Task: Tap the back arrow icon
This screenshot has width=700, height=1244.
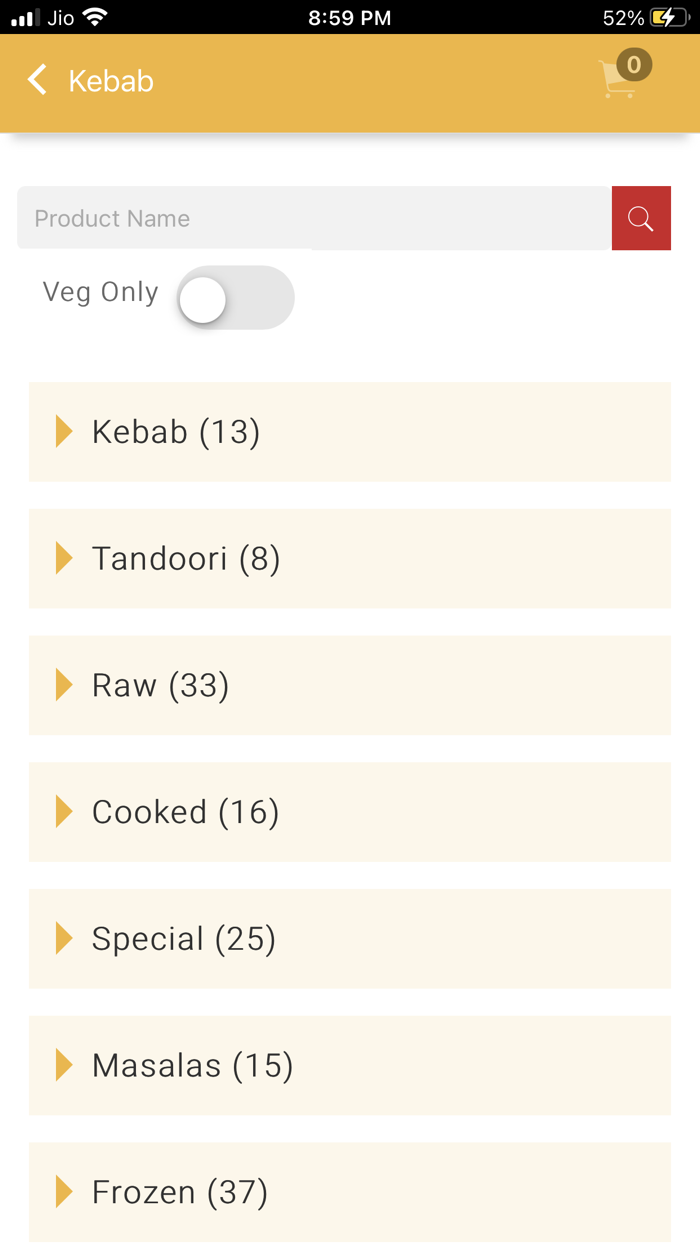Action: pyautogui.click(x=37, y=80)
